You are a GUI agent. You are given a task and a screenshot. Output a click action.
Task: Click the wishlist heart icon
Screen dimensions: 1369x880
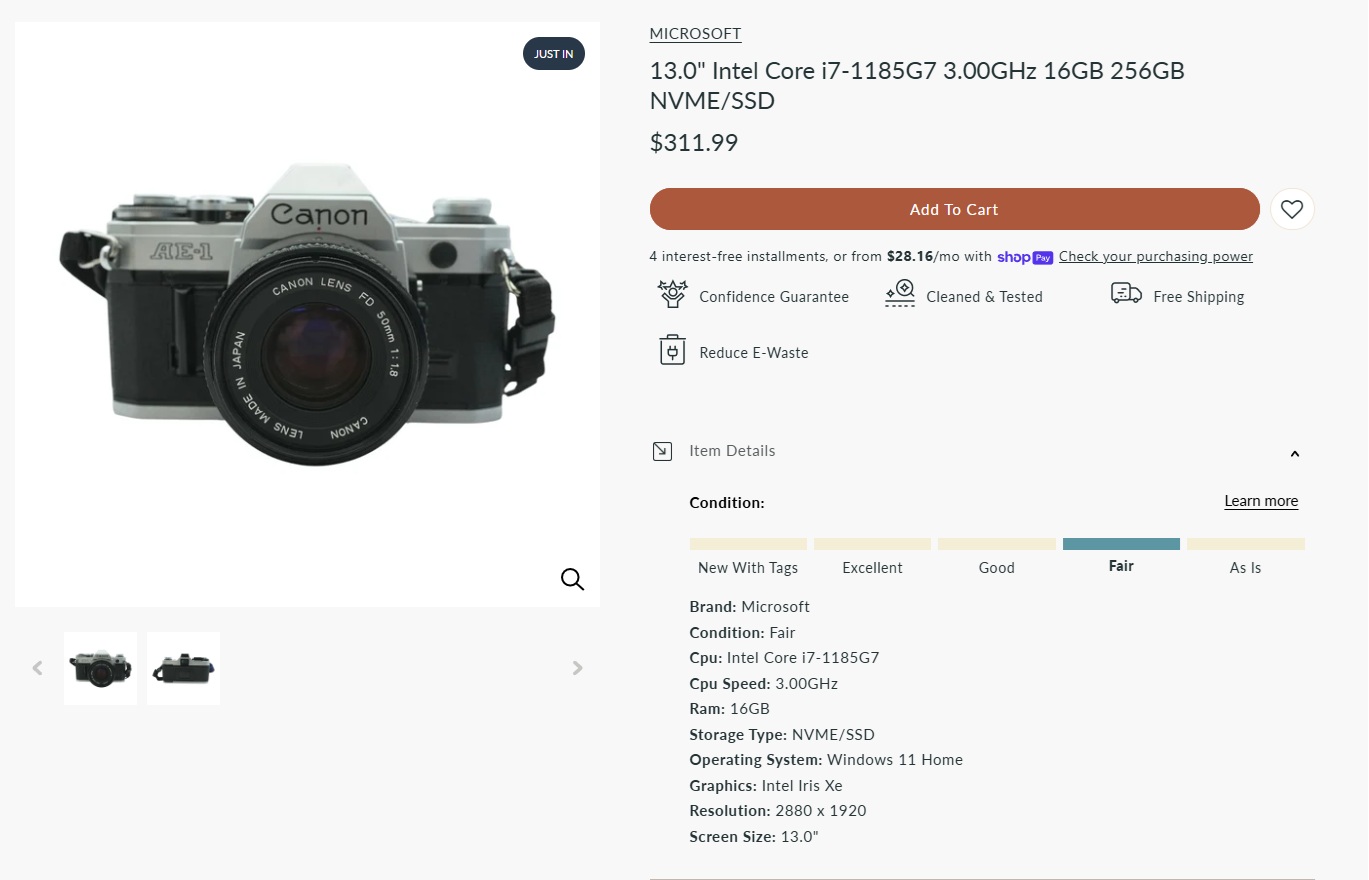pyautogui.click(x=1292, y=209)
